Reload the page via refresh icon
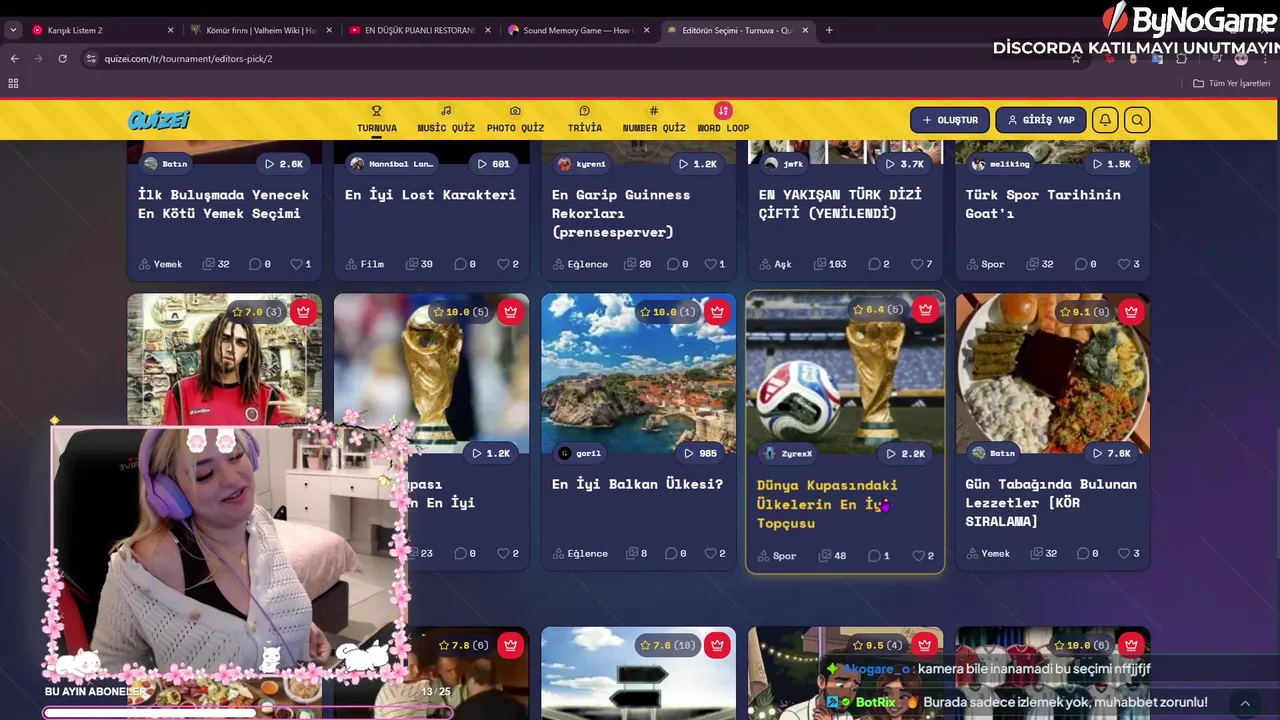The image size is (1280, 720). [62, 59]
